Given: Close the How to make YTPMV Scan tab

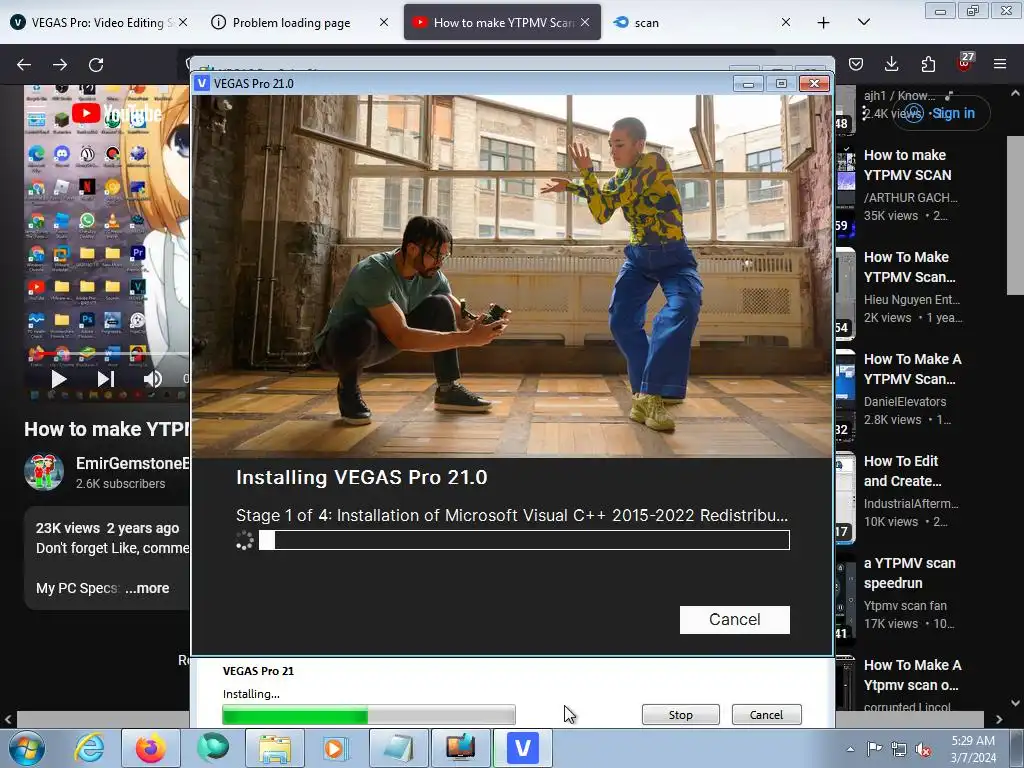Looking at the screenshot, I should (585, 22).
